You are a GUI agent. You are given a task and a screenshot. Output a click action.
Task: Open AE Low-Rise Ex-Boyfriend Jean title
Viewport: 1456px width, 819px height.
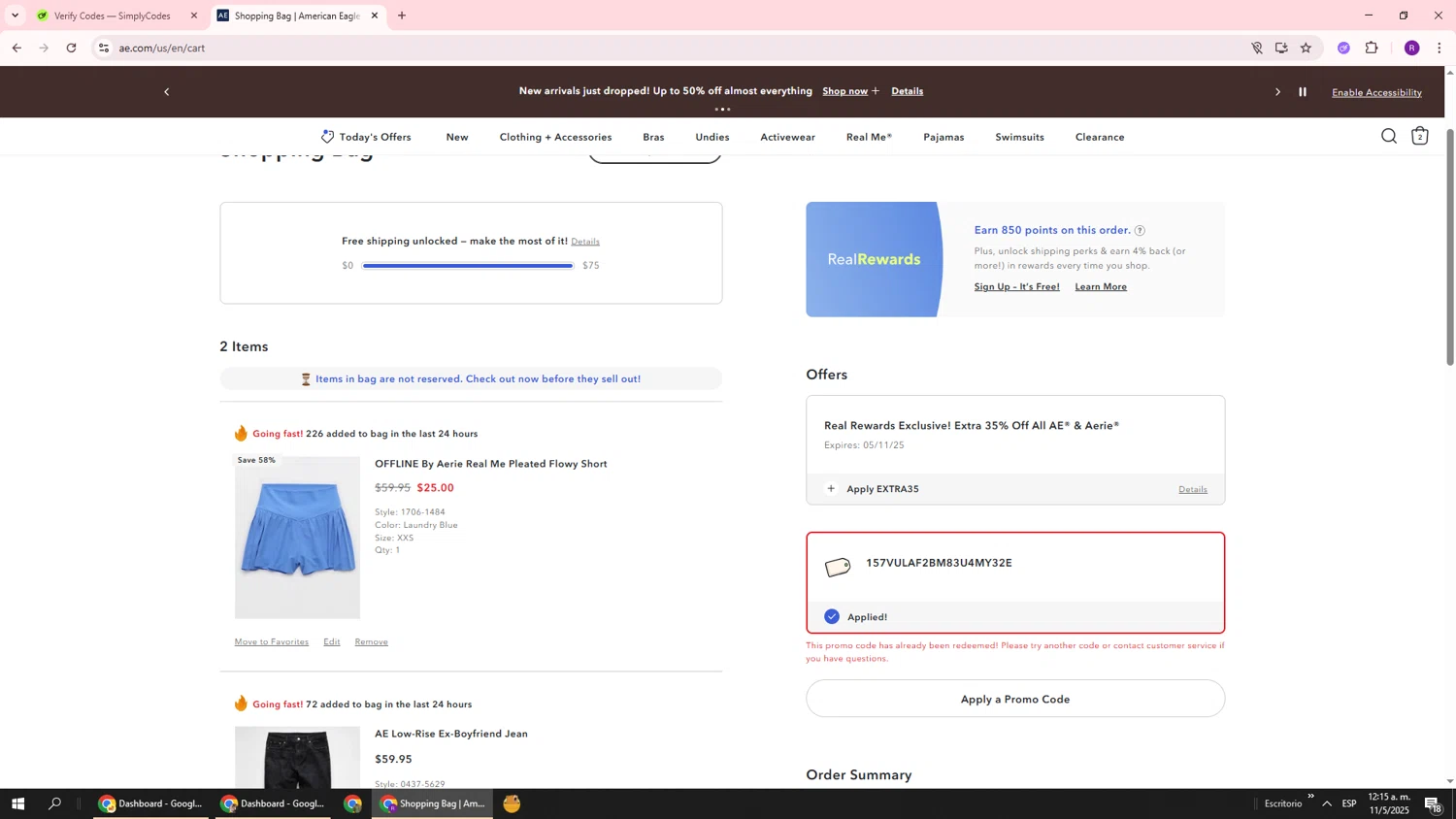[x=451, y=734]
